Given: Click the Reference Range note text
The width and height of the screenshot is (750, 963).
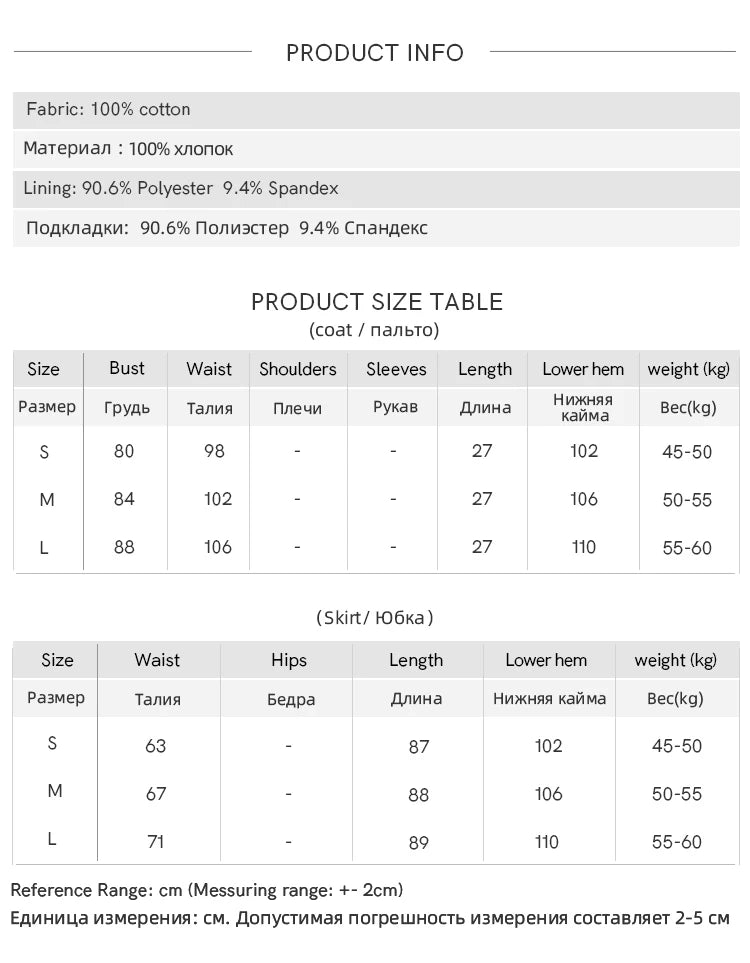Looking at the screenshot, I should click(x=207, y=891).
